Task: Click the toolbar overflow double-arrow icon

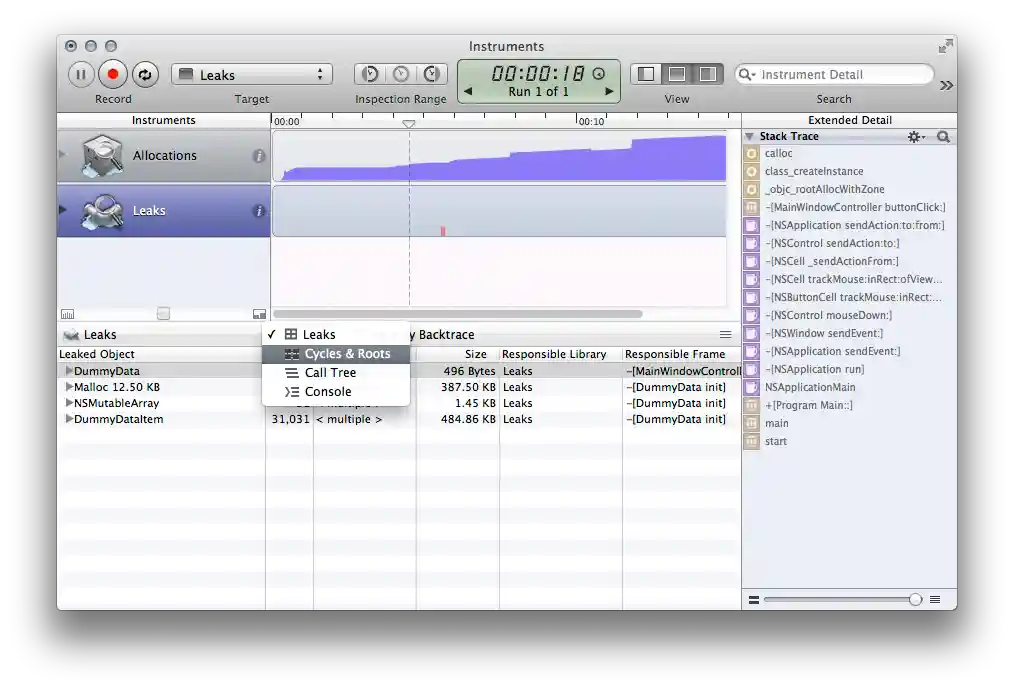Action: [x=946, y=86]
